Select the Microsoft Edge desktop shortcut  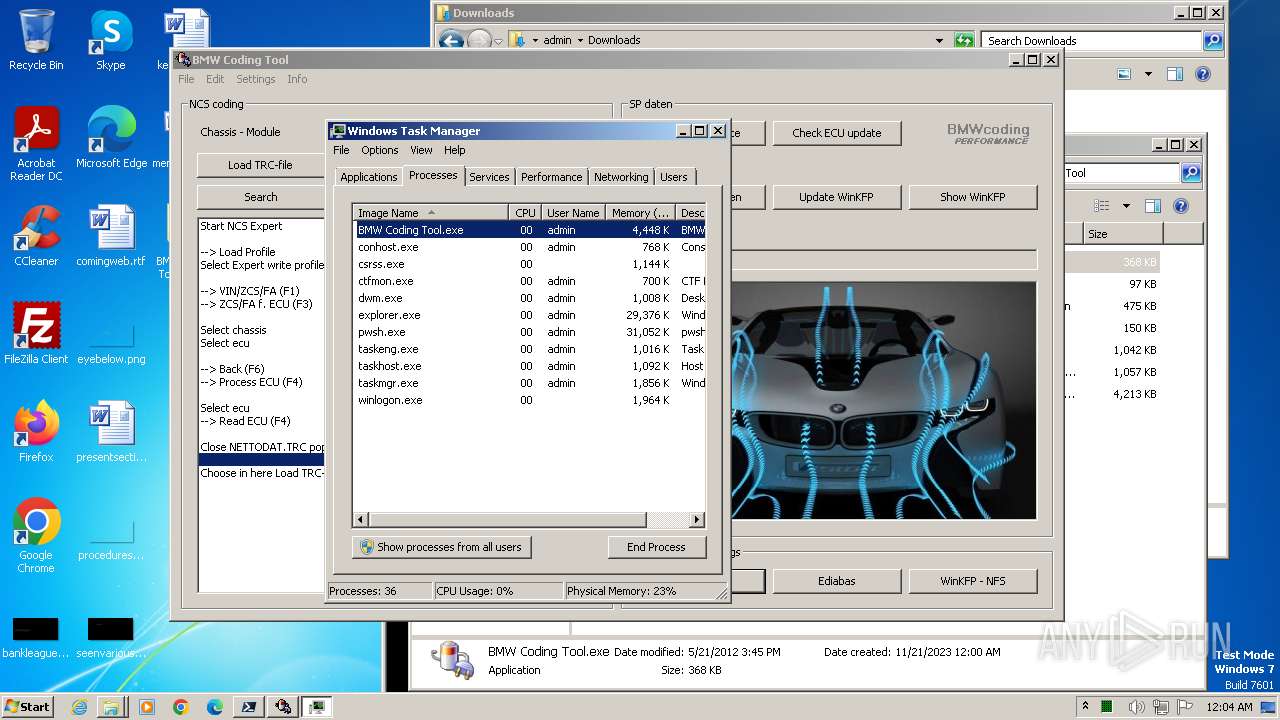tap(111, 138)
